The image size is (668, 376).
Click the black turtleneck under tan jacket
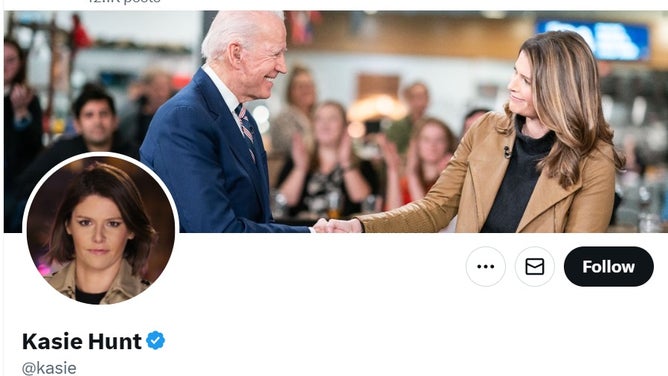518,179
